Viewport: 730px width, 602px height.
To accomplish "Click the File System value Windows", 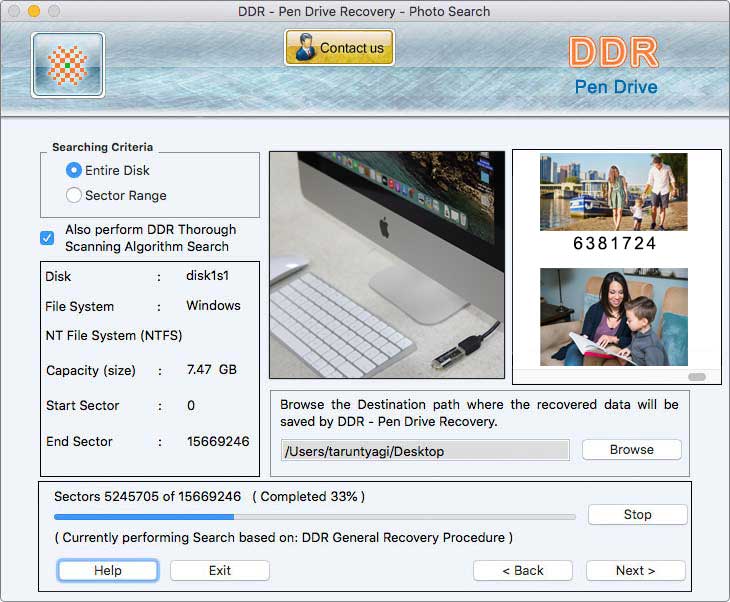I will tap(213, 305).
